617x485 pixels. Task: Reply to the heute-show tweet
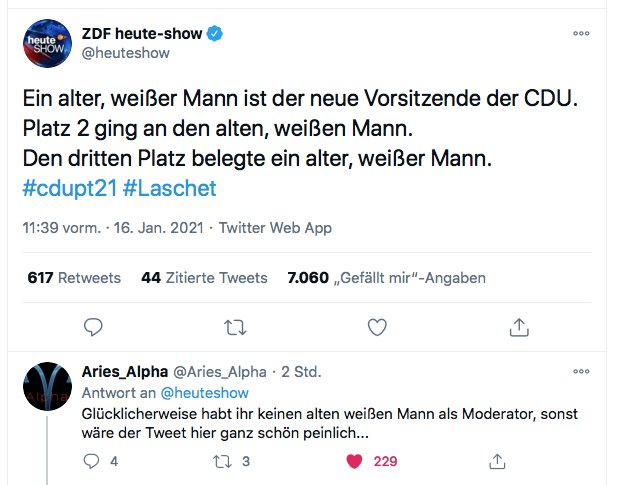point(94,327)
